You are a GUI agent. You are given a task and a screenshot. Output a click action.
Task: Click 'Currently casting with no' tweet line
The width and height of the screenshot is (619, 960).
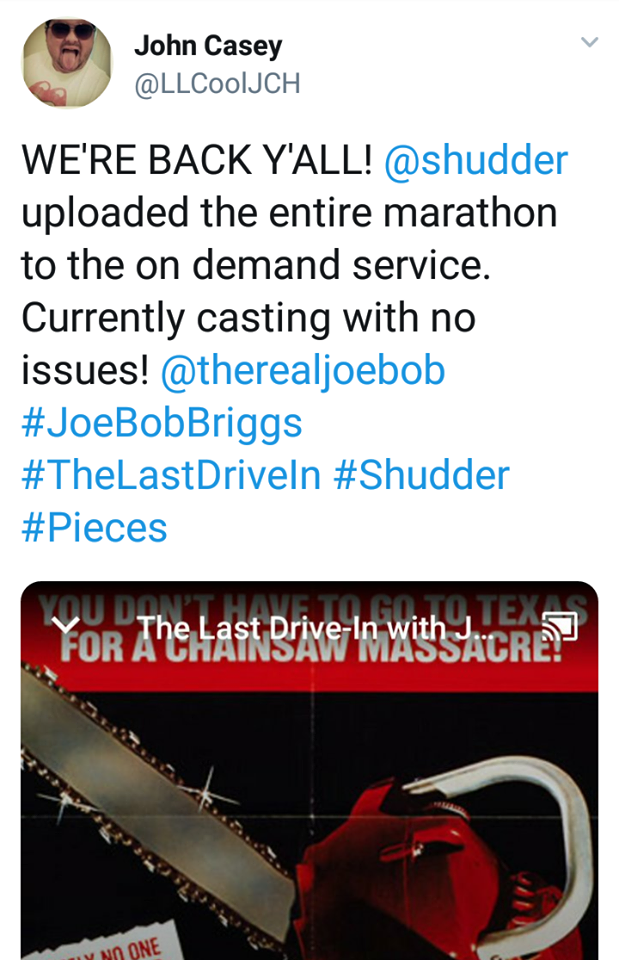click(x=249, y=318)
